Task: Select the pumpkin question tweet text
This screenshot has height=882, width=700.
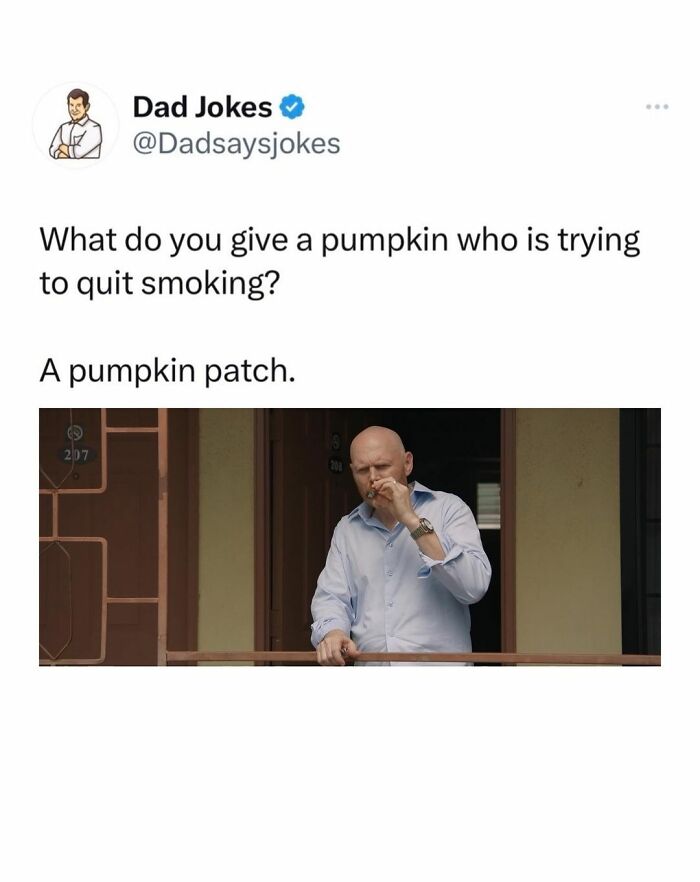Action: (340, 262)
